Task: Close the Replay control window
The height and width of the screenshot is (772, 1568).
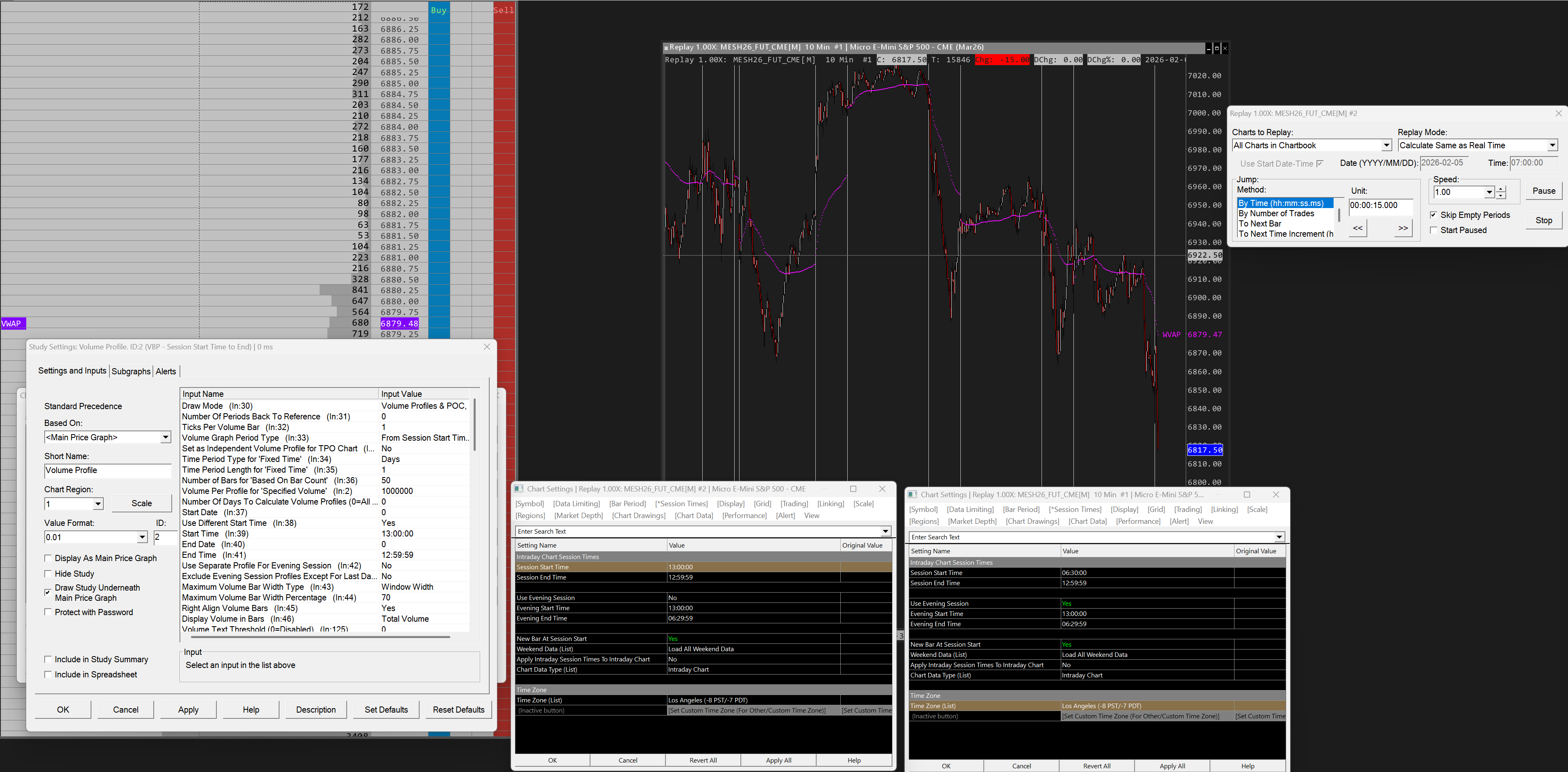Action: pyautogui.click(x=1558, y=113)
